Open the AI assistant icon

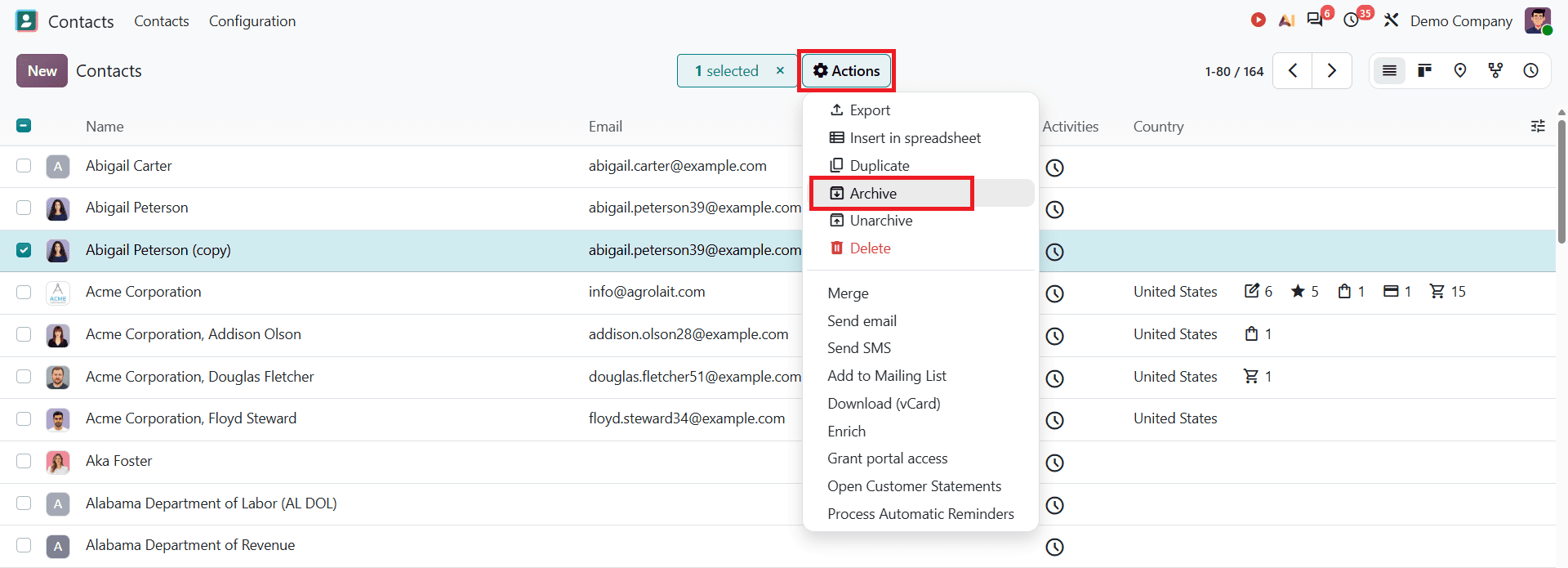1286,20
